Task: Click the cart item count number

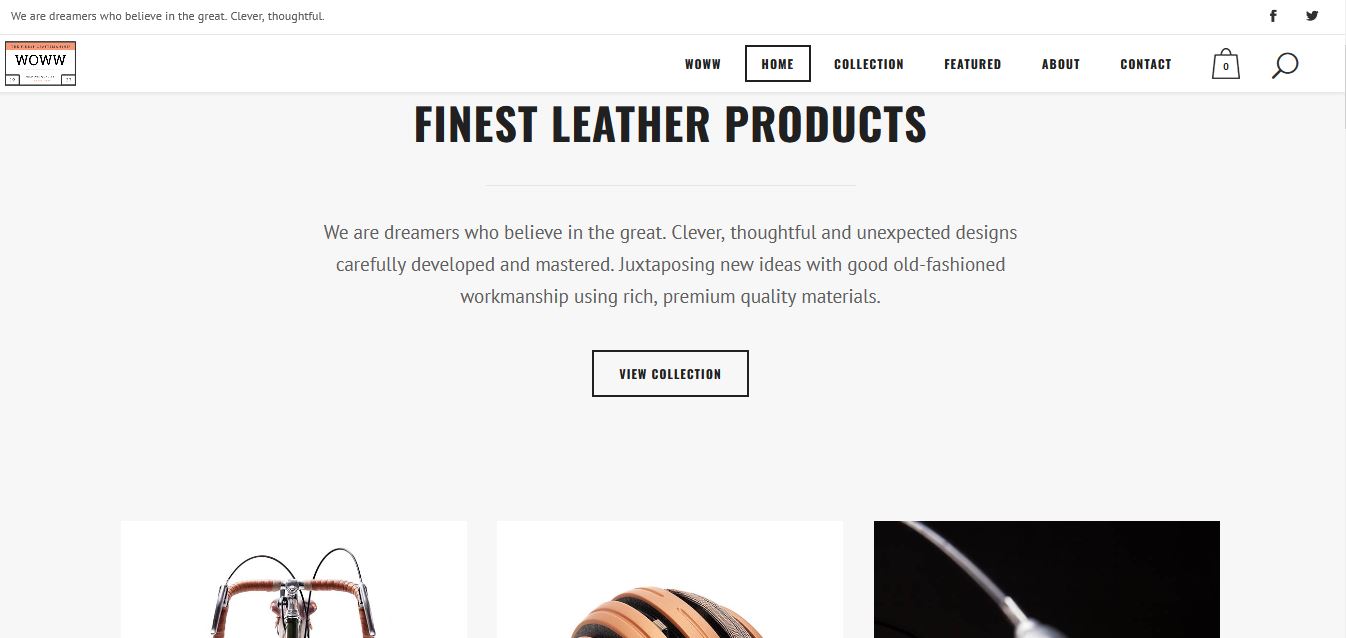Action: click(1226, 67)
